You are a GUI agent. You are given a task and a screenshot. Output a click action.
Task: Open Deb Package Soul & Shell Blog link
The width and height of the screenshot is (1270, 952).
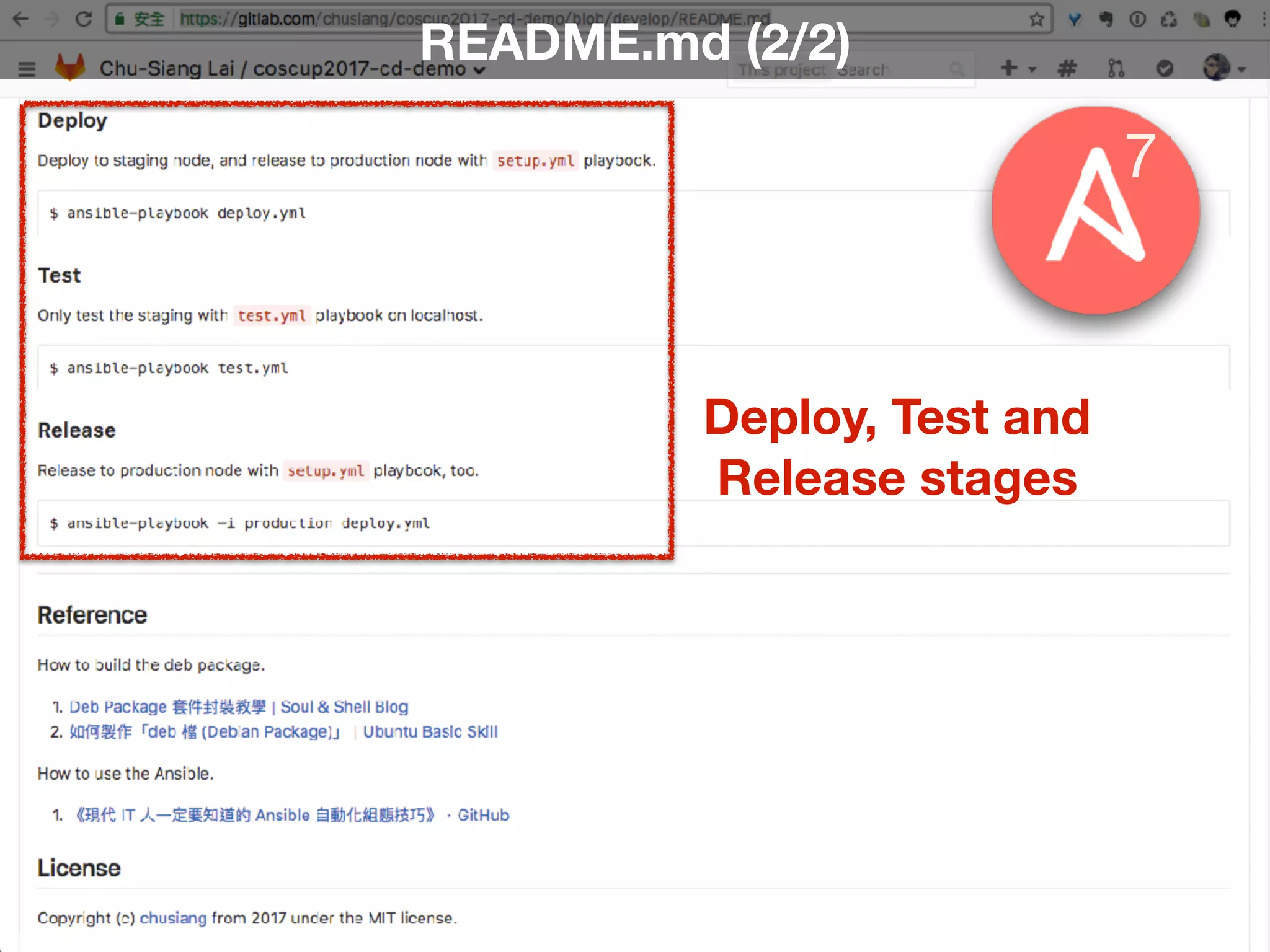click(x=239, y=707)
